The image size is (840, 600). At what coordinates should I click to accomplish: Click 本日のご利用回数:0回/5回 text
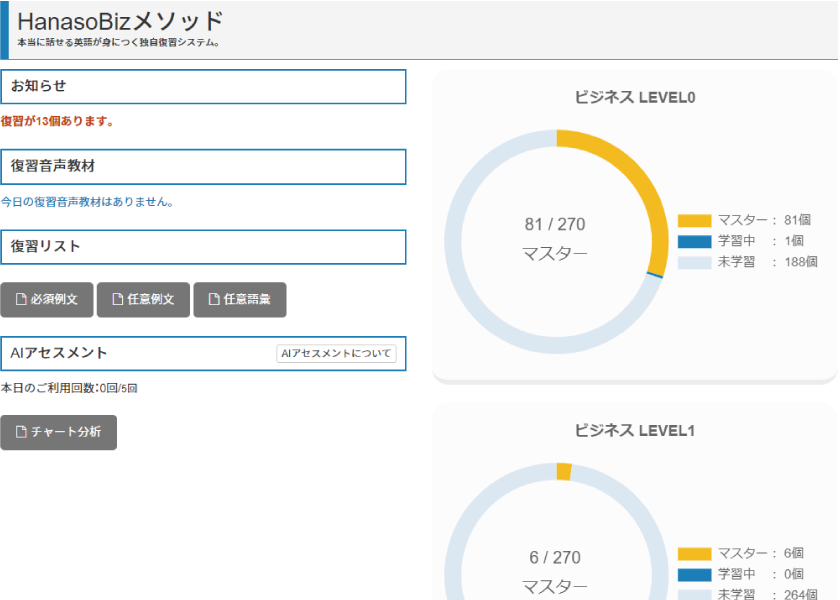point(69,388)
